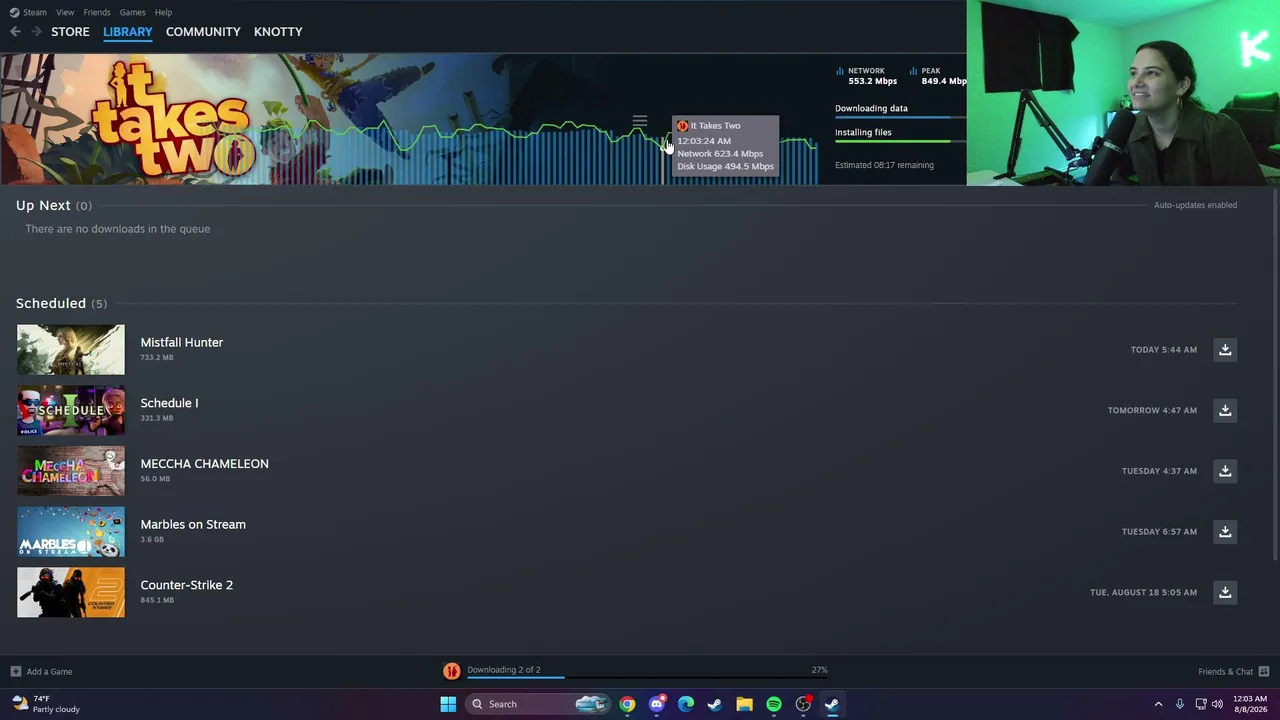The width and height of the screenshot is (1280, 720).
Task: Click the Up Next section heading
Action: coord(43,205)
